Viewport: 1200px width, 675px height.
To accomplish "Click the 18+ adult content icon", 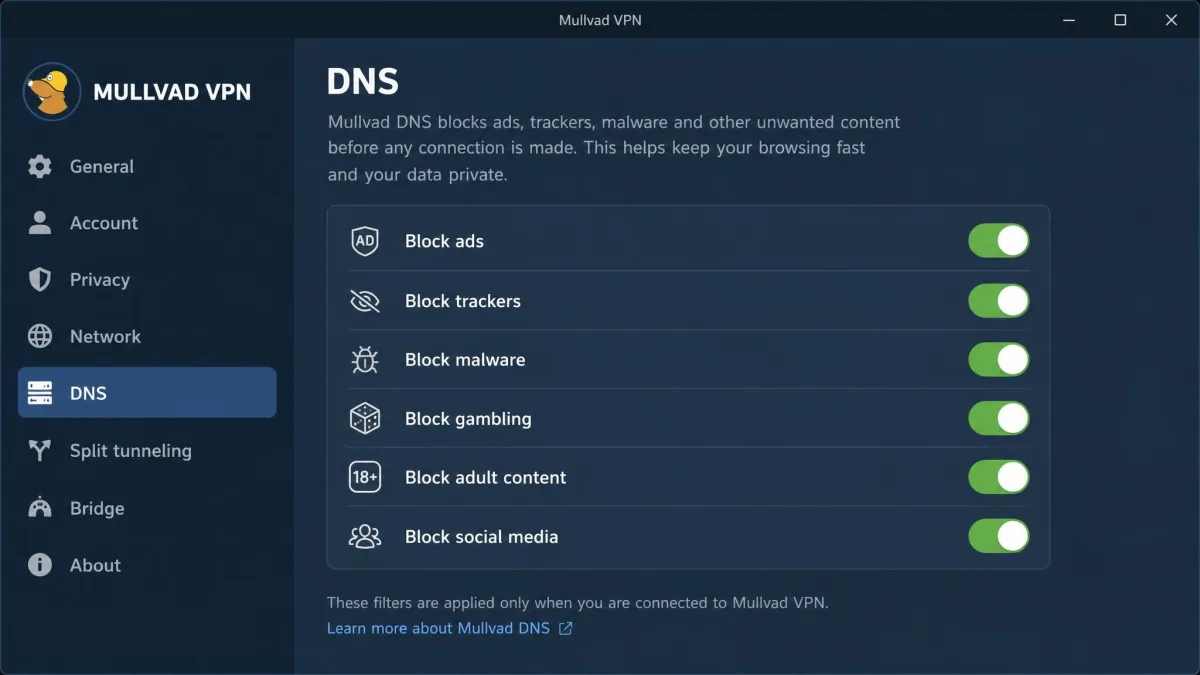I will 365,478.
